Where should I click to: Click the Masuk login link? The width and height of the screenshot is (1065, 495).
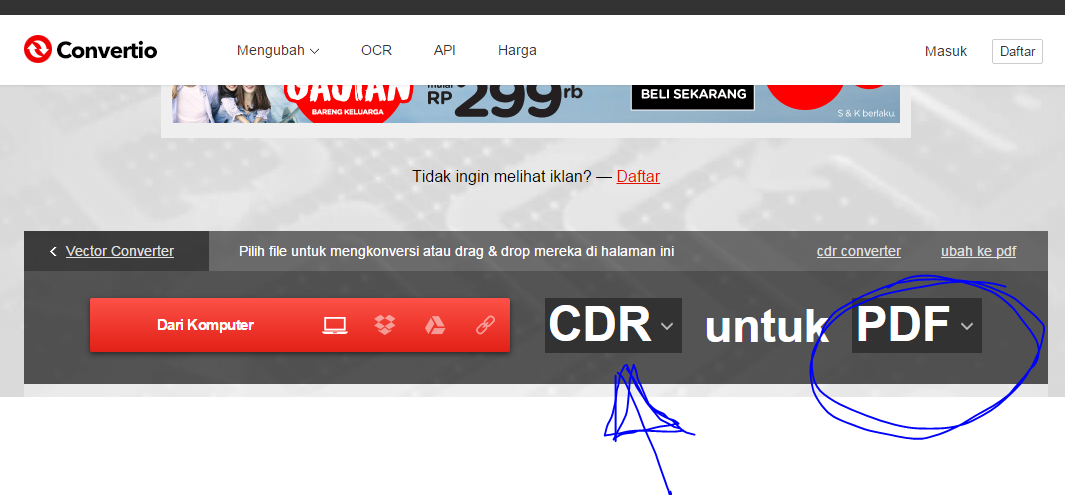(x=945, y=51)
